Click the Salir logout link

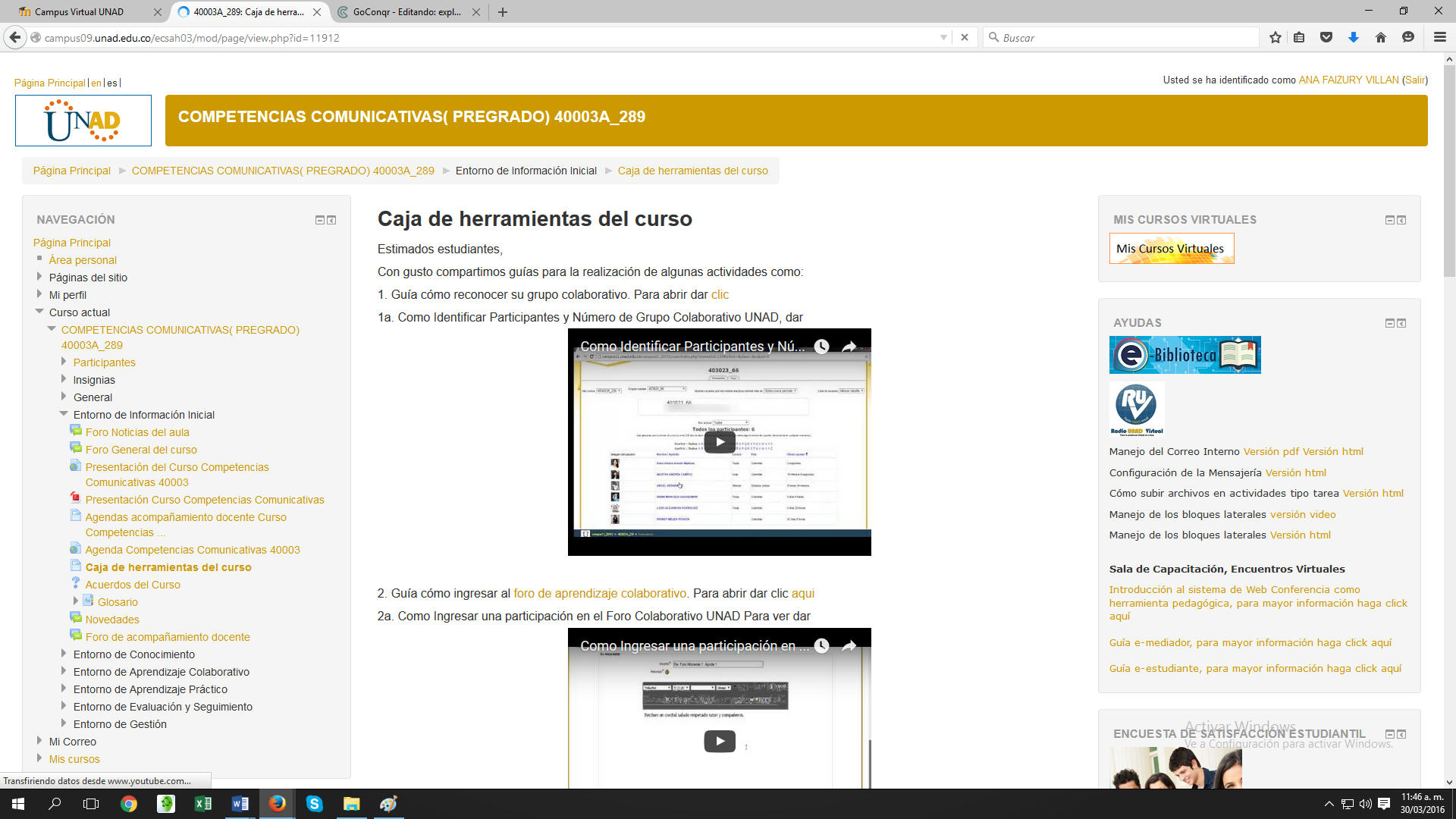[x=1414, y=80]
